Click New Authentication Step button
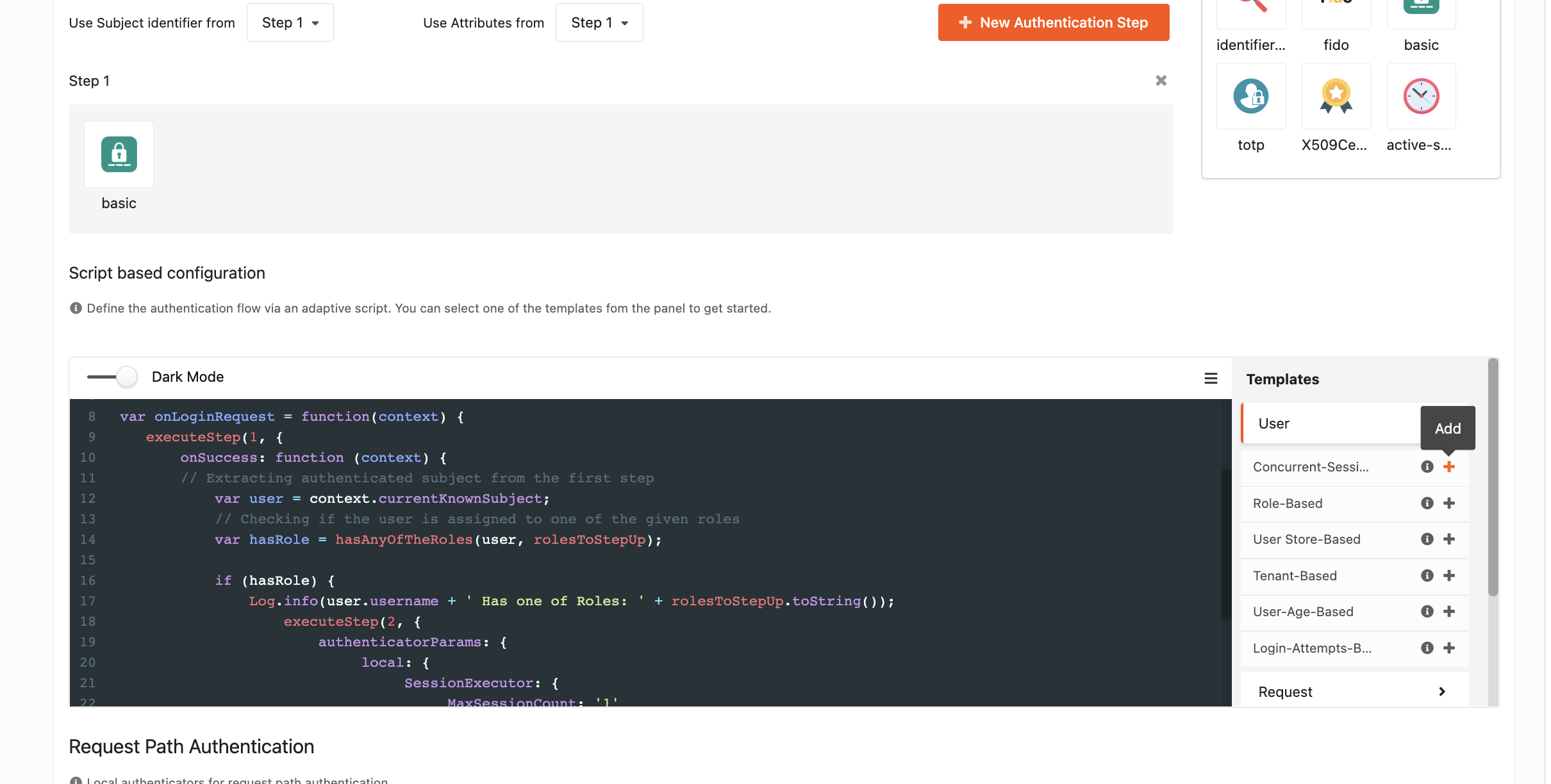Screen dimensions: 1551x784 click(1053, 23)
